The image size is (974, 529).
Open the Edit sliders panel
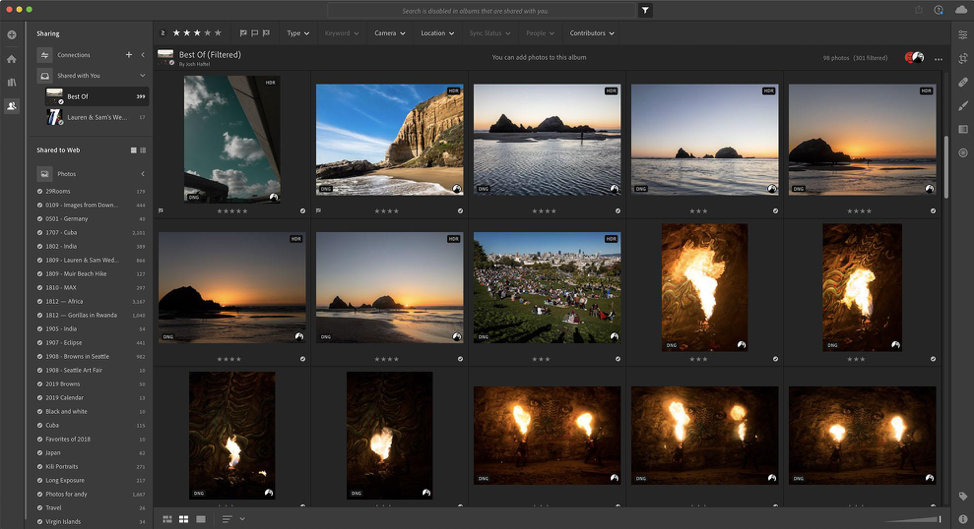pyautogui.click(x=962, y=35)
